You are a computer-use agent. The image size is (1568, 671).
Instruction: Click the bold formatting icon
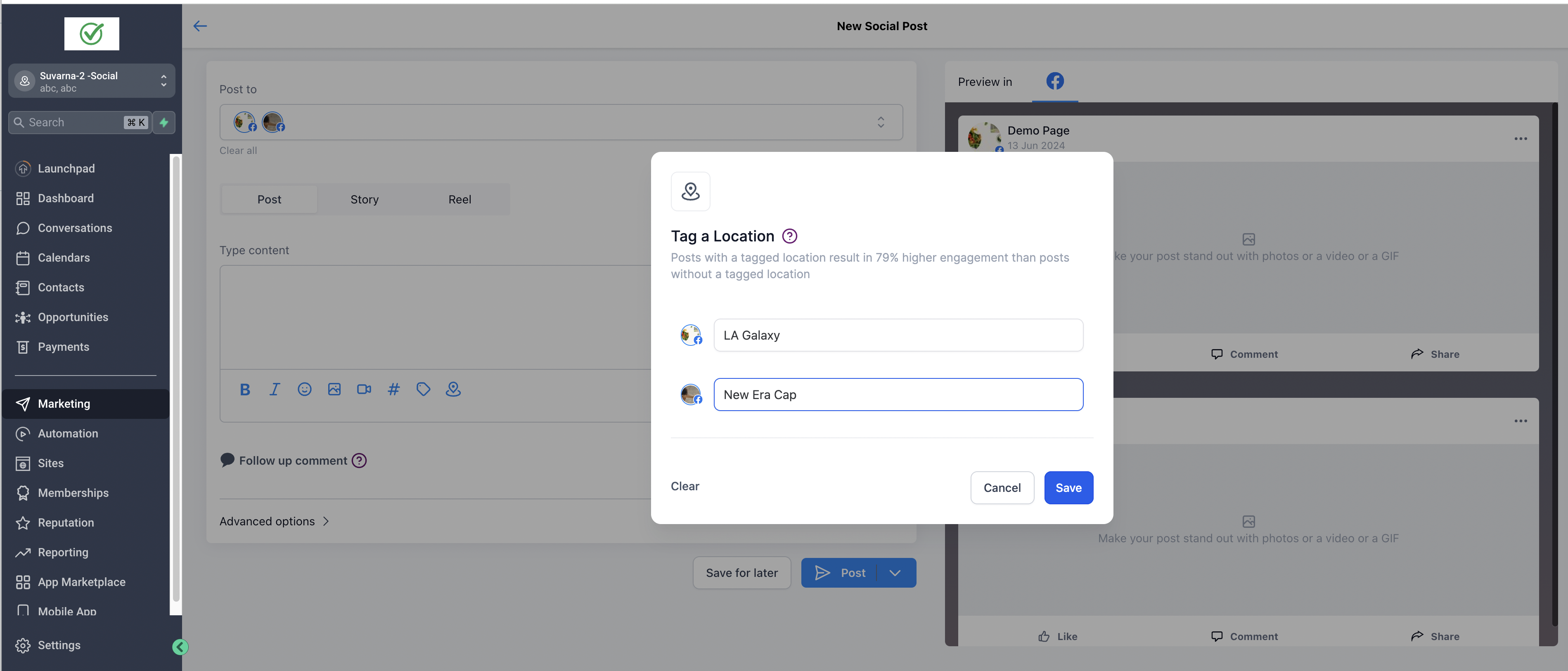(x=245, y=389)
